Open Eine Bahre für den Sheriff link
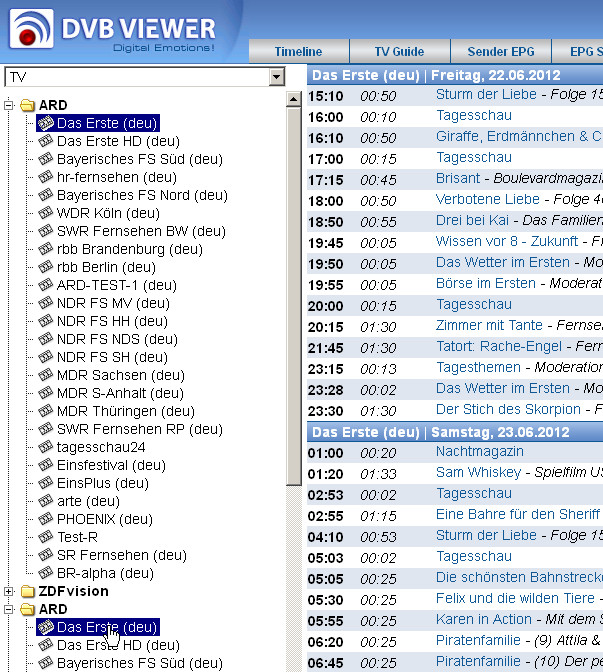 coord(518,514)
